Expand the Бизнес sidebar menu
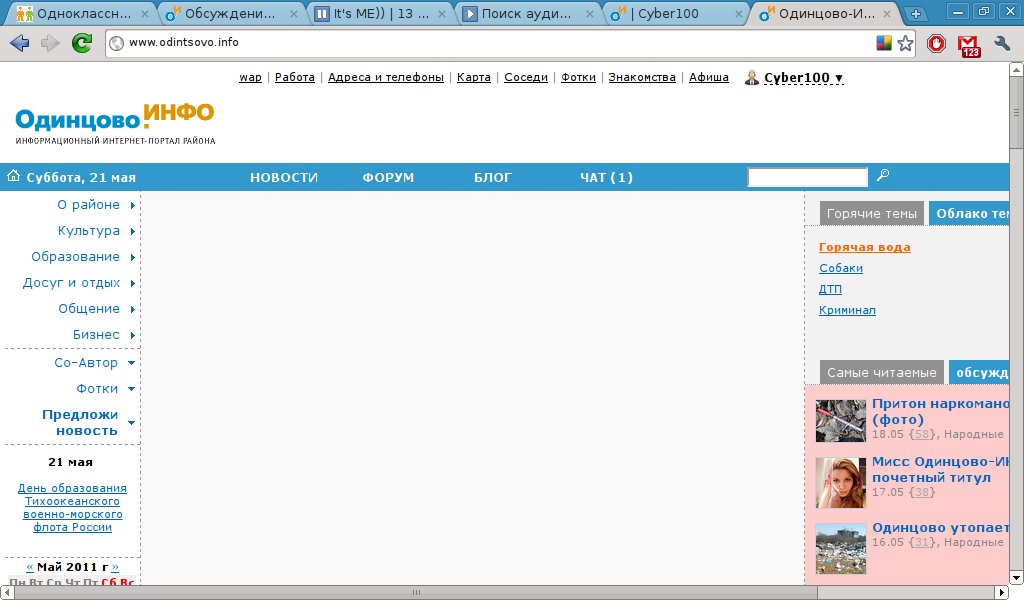 click(x=104, y=335)
